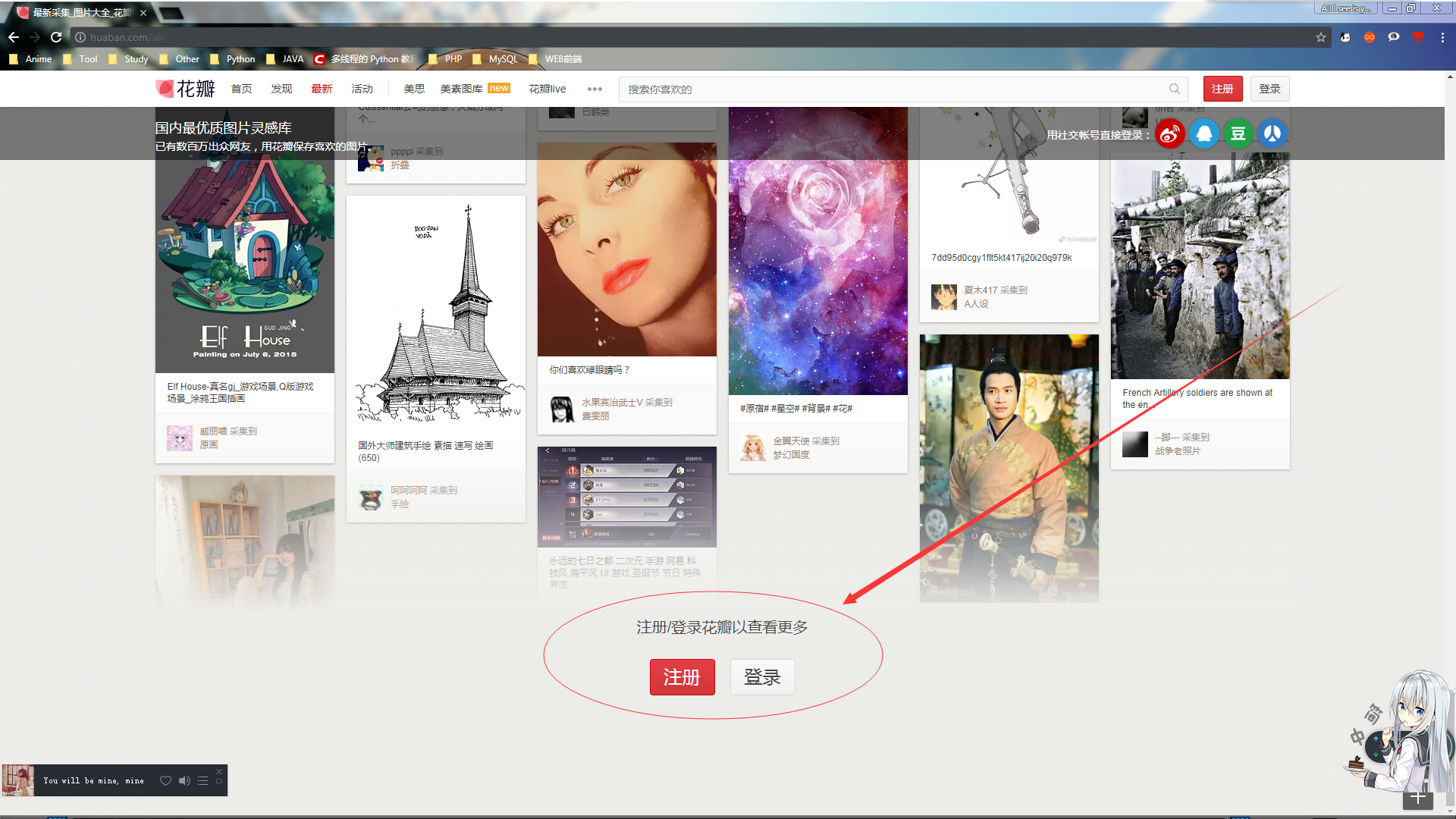Click the search magnifier icon

coord(1174,89)
